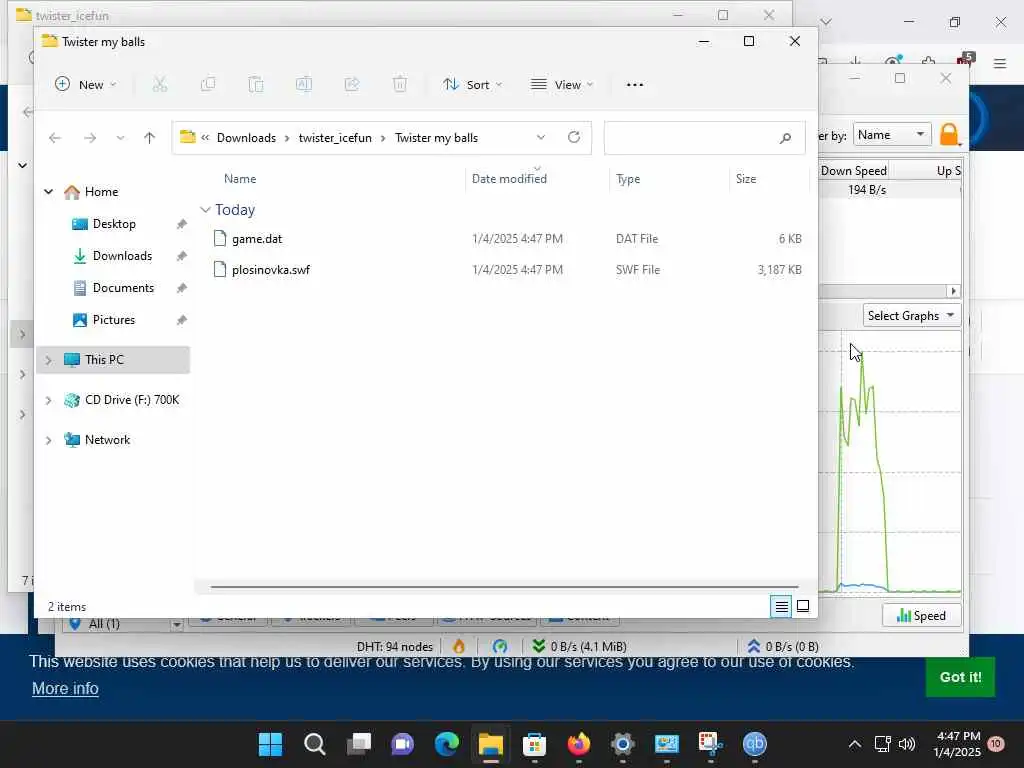Screen dimensions: 1024x768
Task: Open the More info cookie link
Action: (65, 688)
